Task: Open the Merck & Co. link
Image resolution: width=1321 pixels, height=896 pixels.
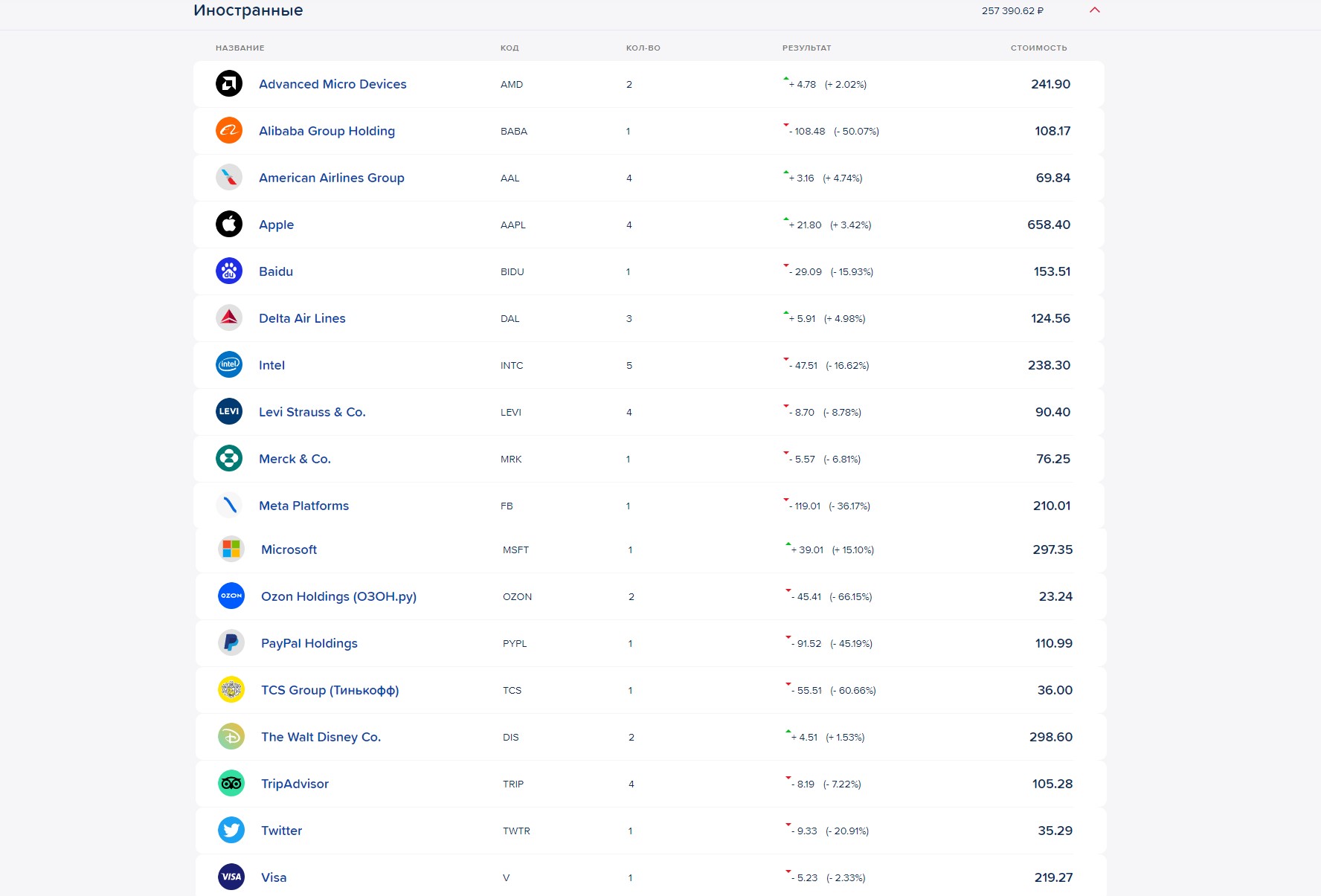Action: pos(295,459)
